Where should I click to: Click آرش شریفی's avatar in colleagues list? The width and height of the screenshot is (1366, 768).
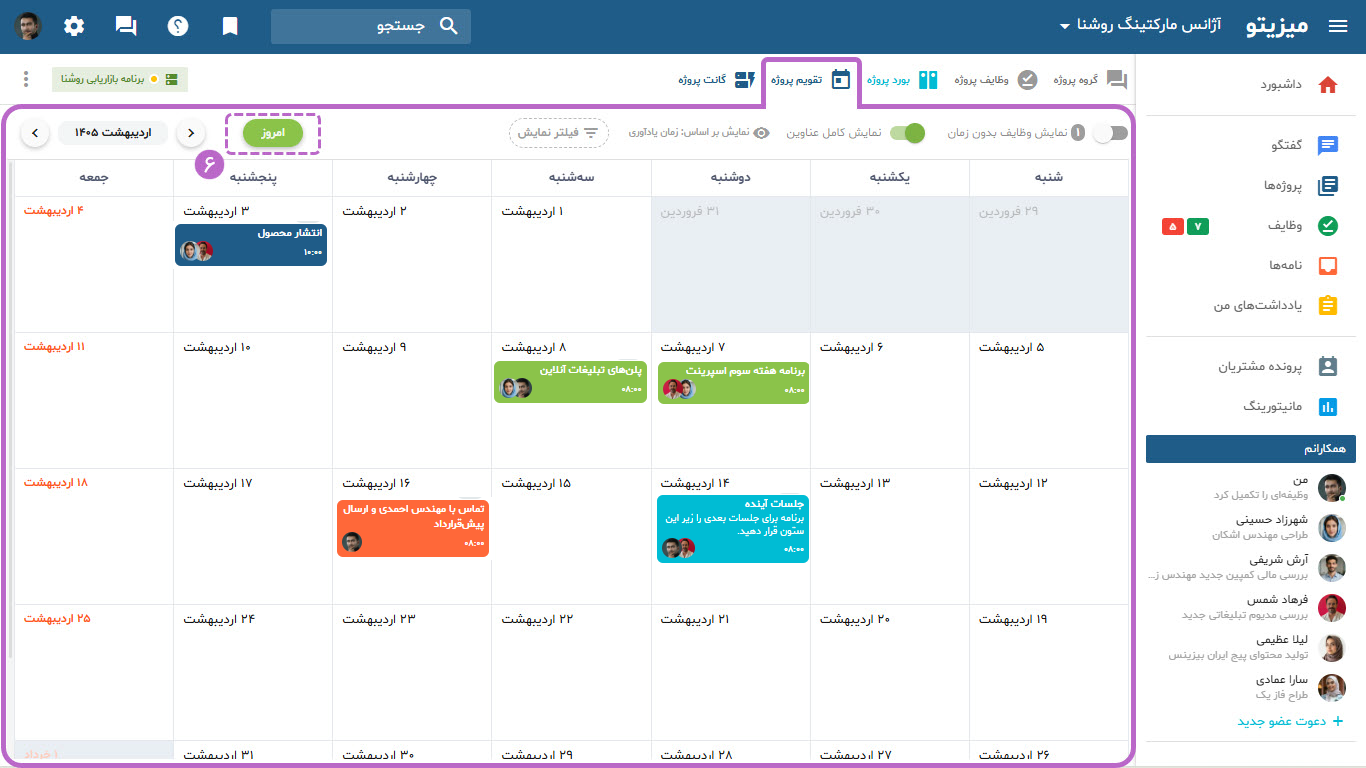[x=1332, y=567]
